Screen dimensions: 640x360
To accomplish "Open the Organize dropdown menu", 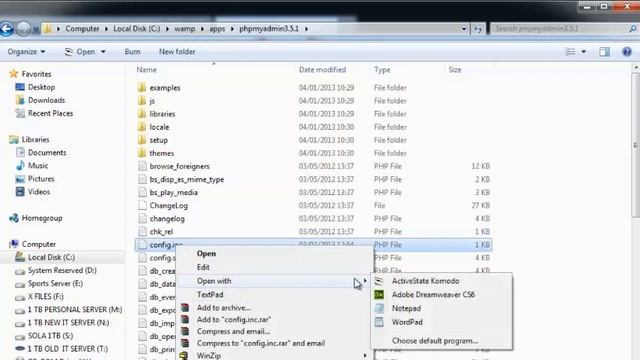I will pyautogui.click(x=26, y=52).
